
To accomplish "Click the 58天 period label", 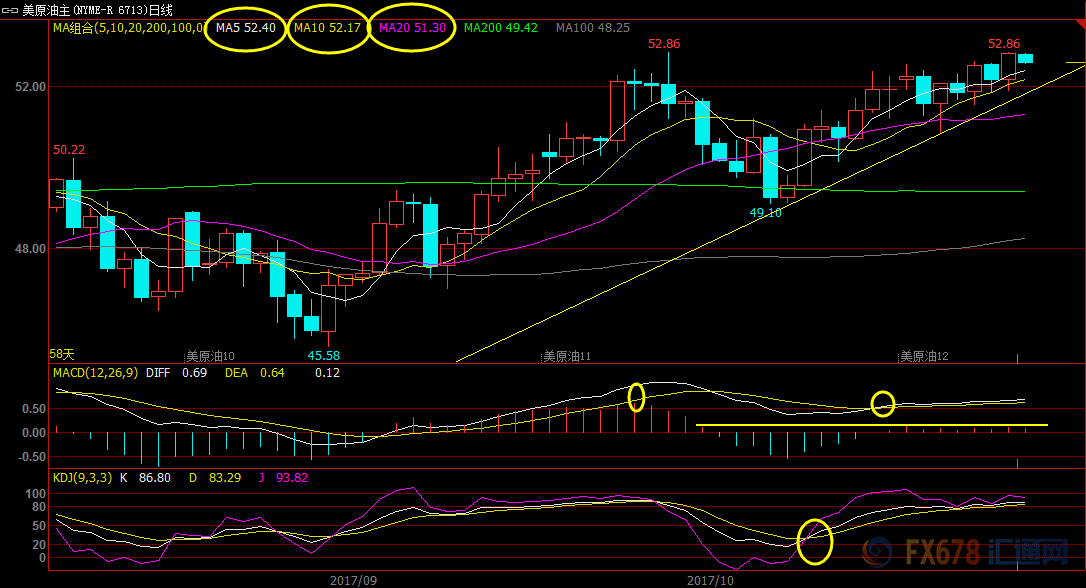I will coord(62,354).
